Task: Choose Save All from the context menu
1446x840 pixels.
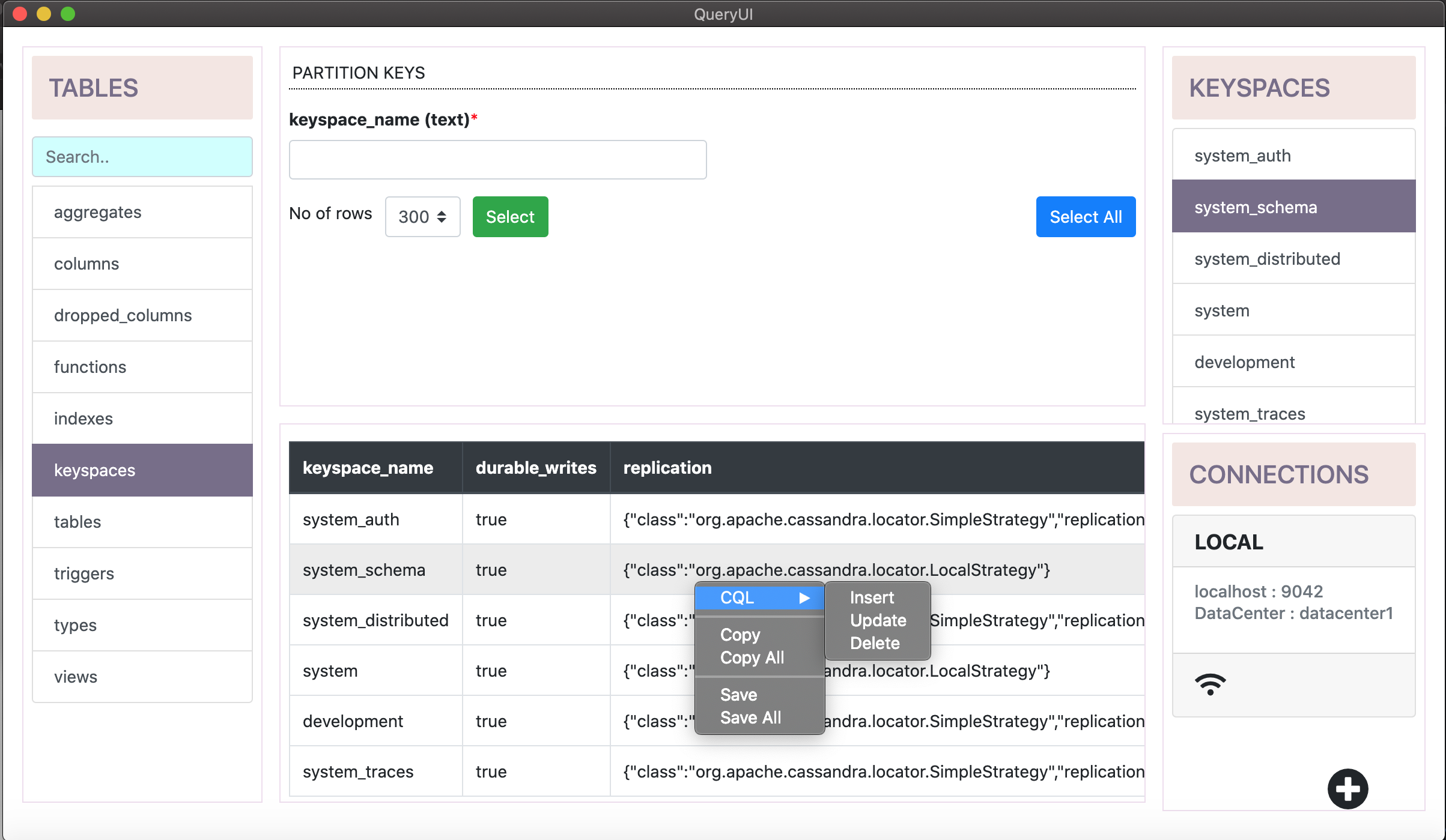Action: click(751, 717)
